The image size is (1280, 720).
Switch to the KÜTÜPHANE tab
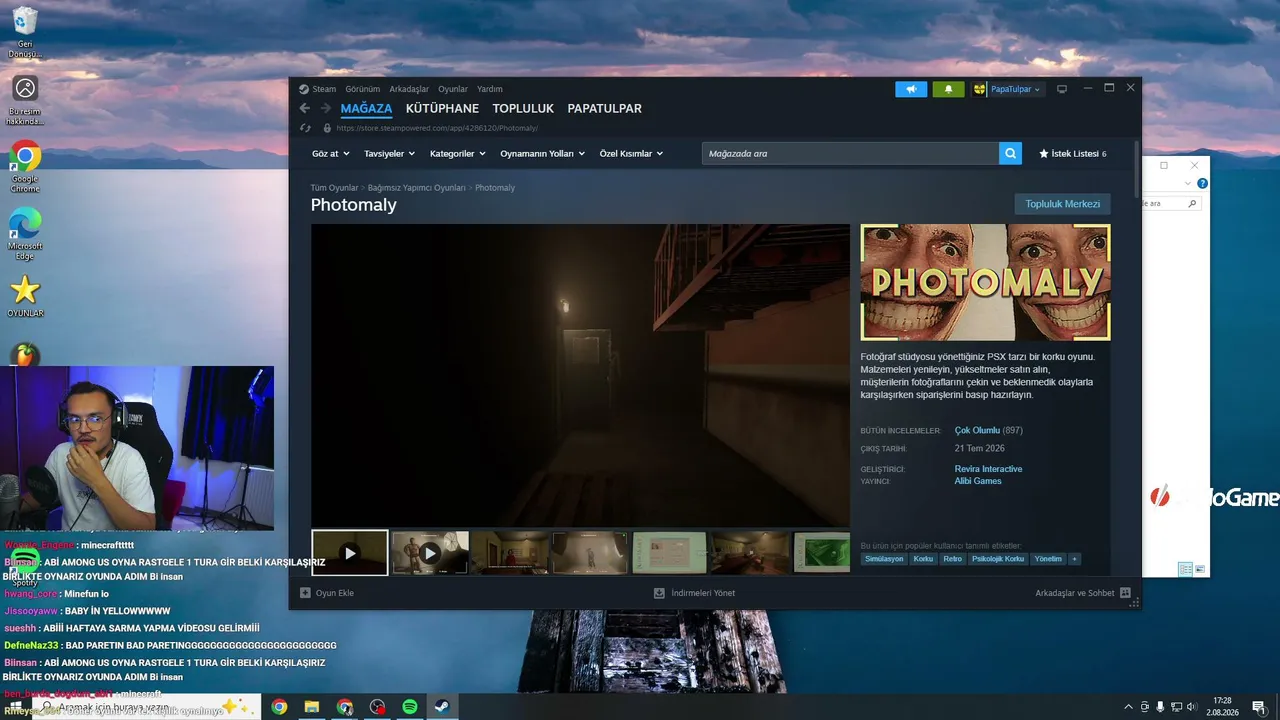point(442,108)
